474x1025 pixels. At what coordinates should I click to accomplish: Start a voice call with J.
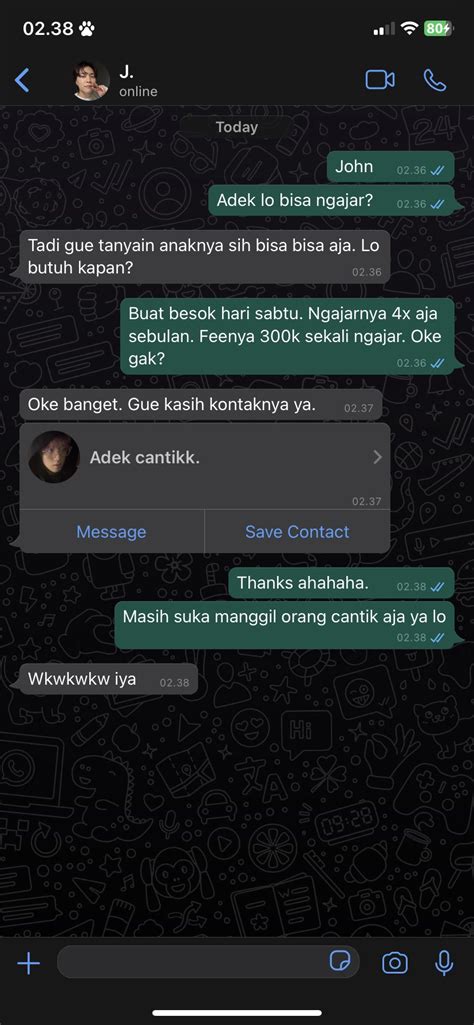point(435,80)
